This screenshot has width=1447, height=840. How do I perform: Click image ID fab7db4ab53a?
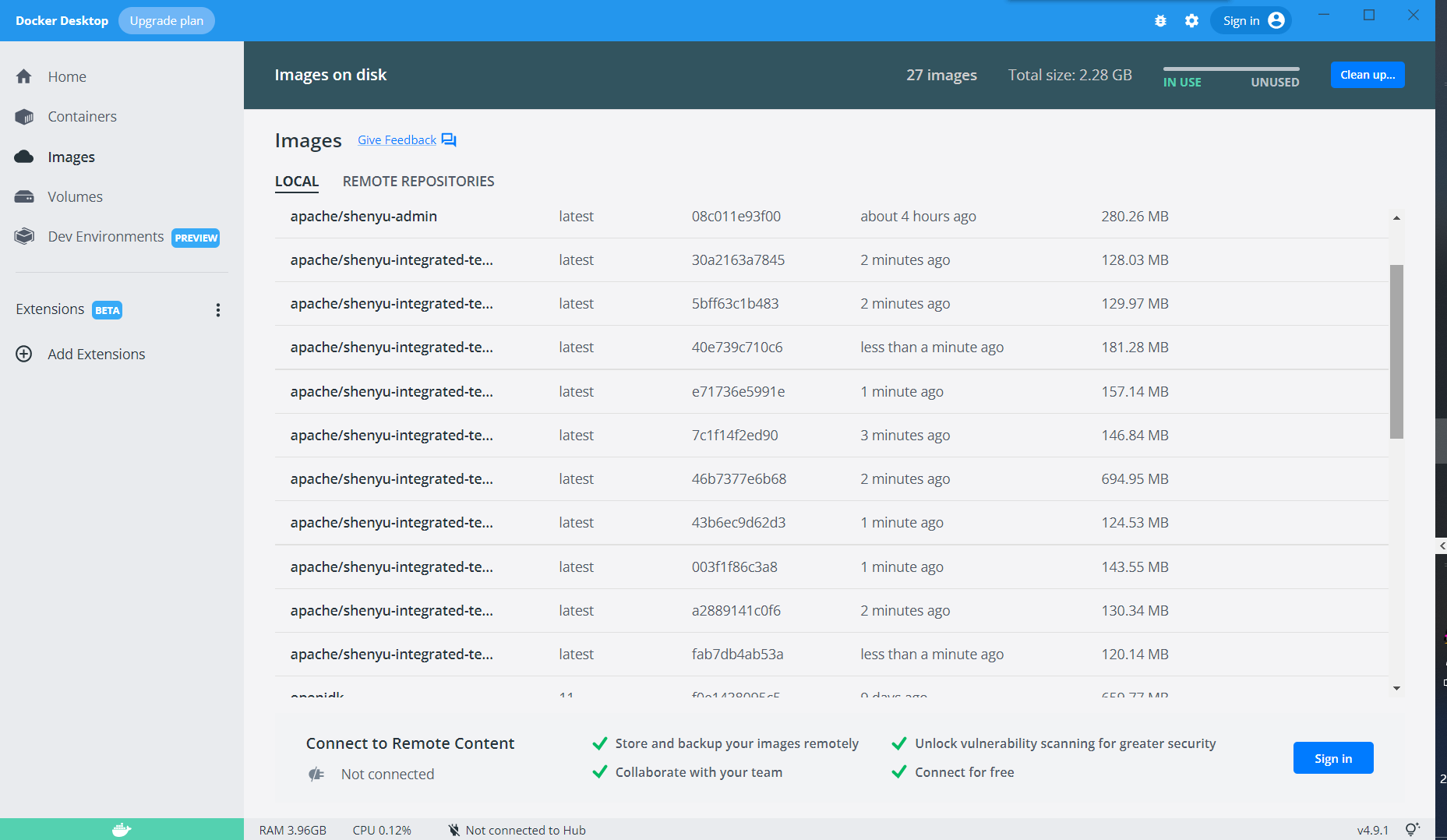pos(737,655)
